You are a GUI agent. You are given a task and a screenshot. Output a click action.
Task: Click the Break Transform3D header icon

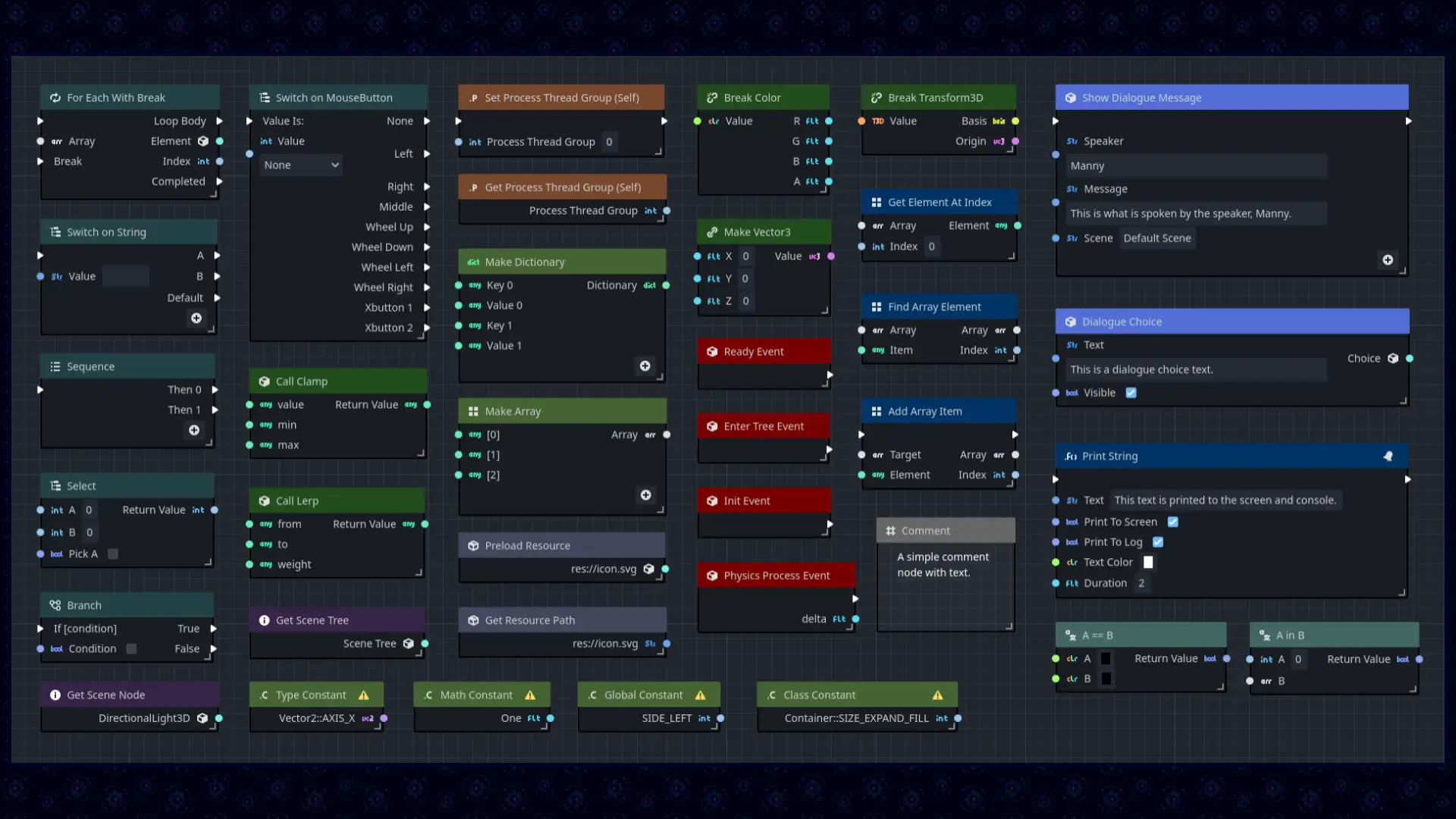click(876, 98)
